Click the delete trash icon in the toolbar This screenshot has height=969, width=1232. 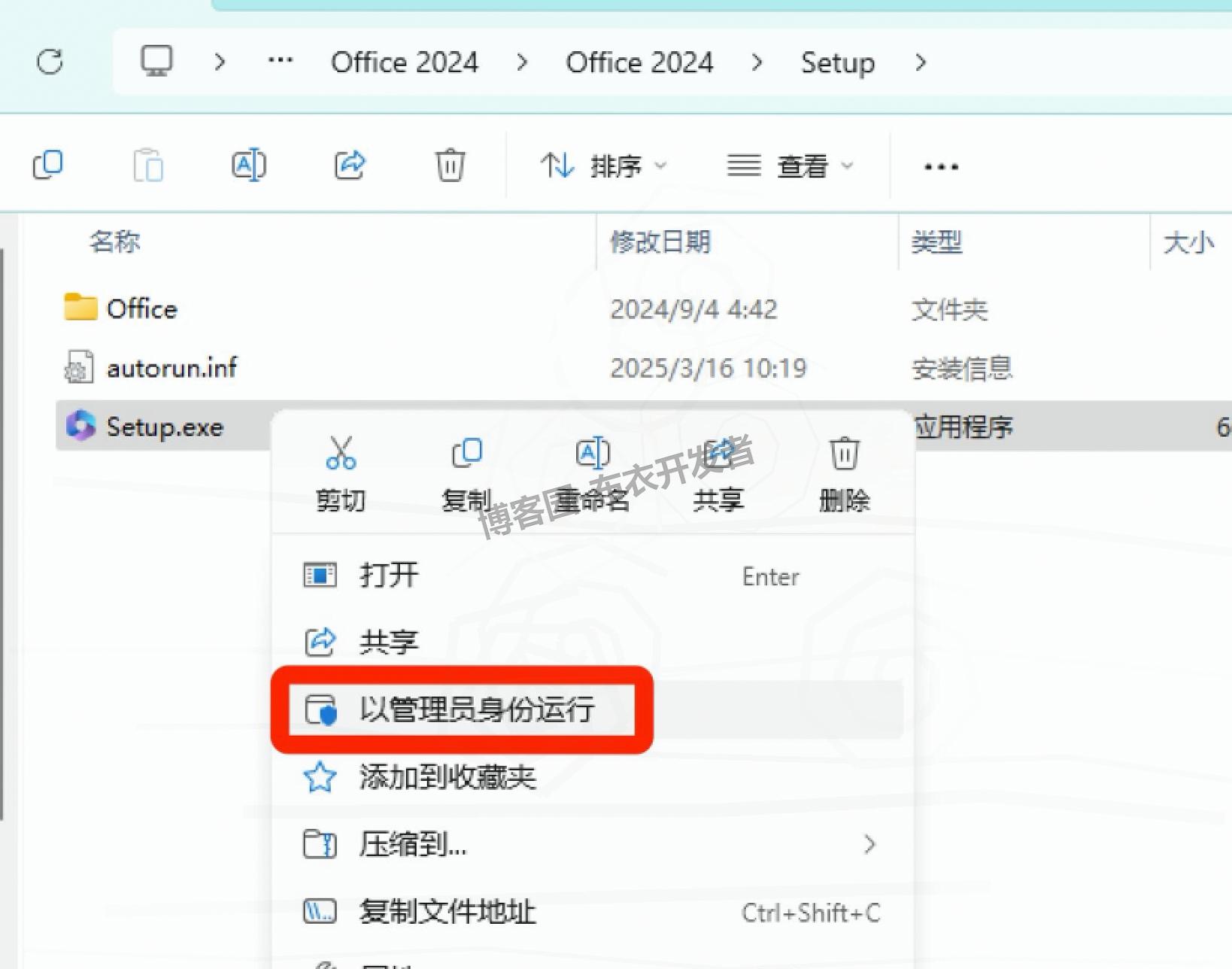449,164
